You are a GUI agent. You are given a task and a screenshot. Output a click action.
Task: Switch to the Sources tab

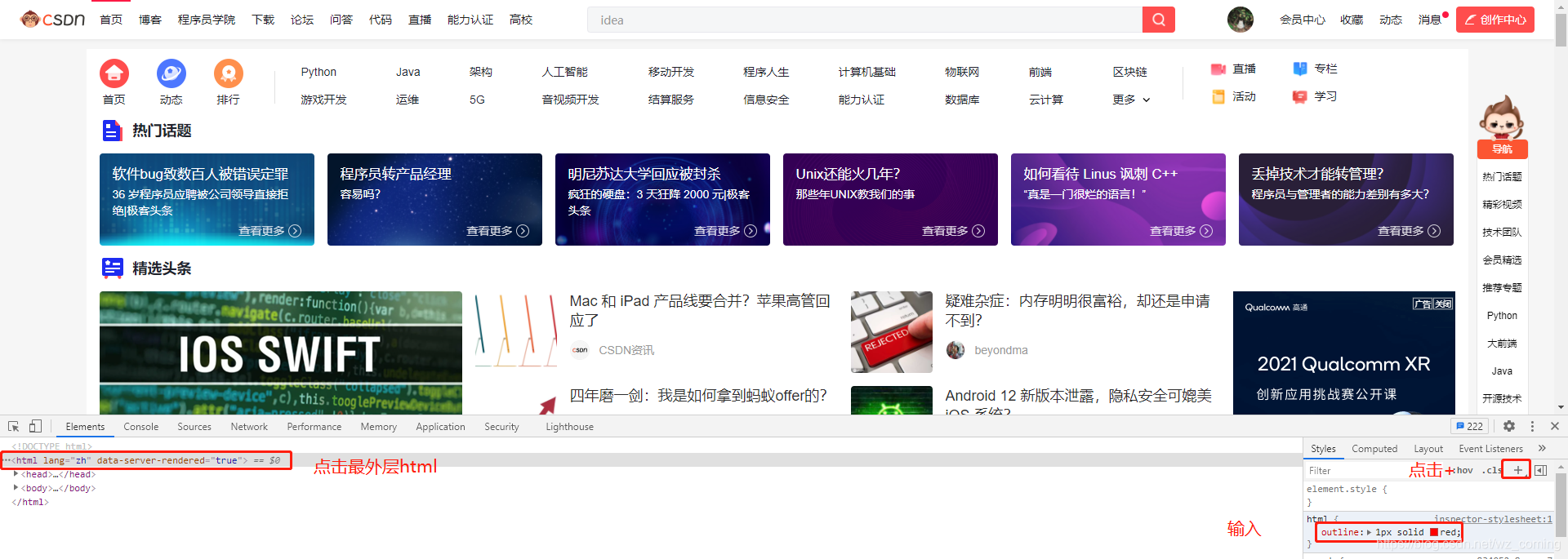[x=194, y=426]
